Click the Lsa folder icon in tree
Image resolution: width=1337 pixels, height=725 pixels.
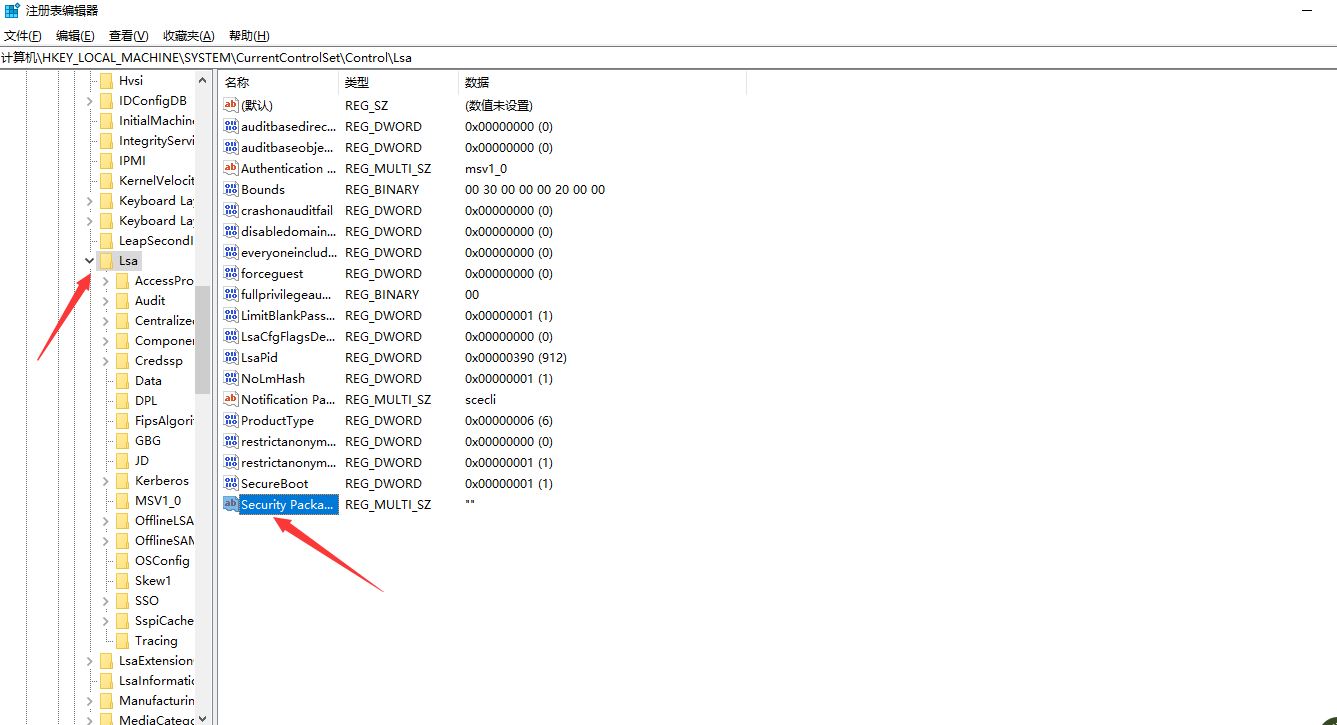[x=106, y=261]
